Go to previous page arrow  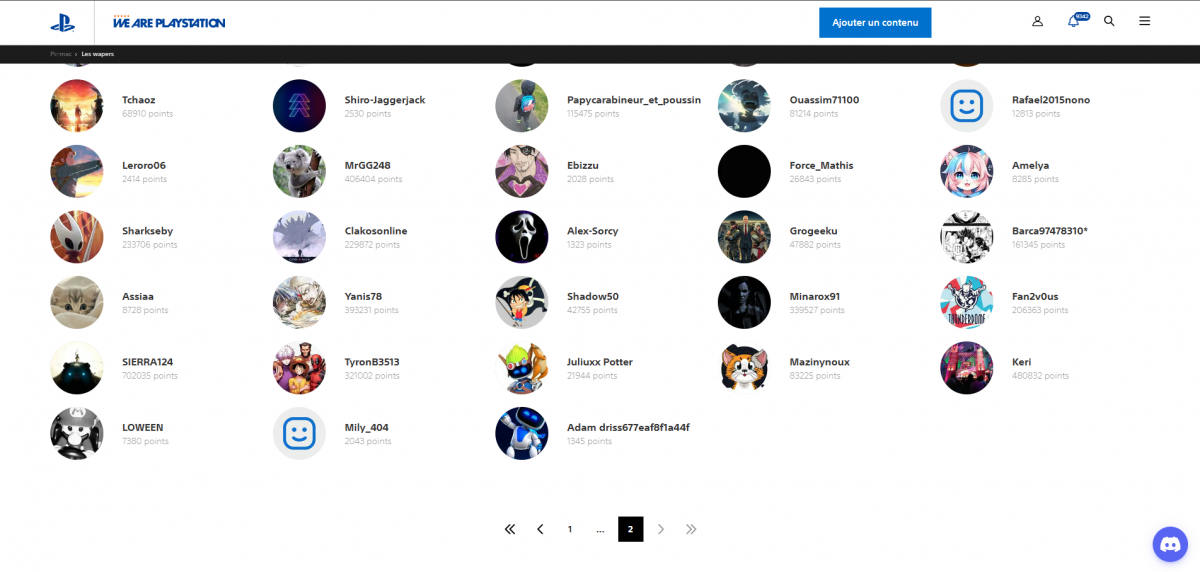click(540, 529)
